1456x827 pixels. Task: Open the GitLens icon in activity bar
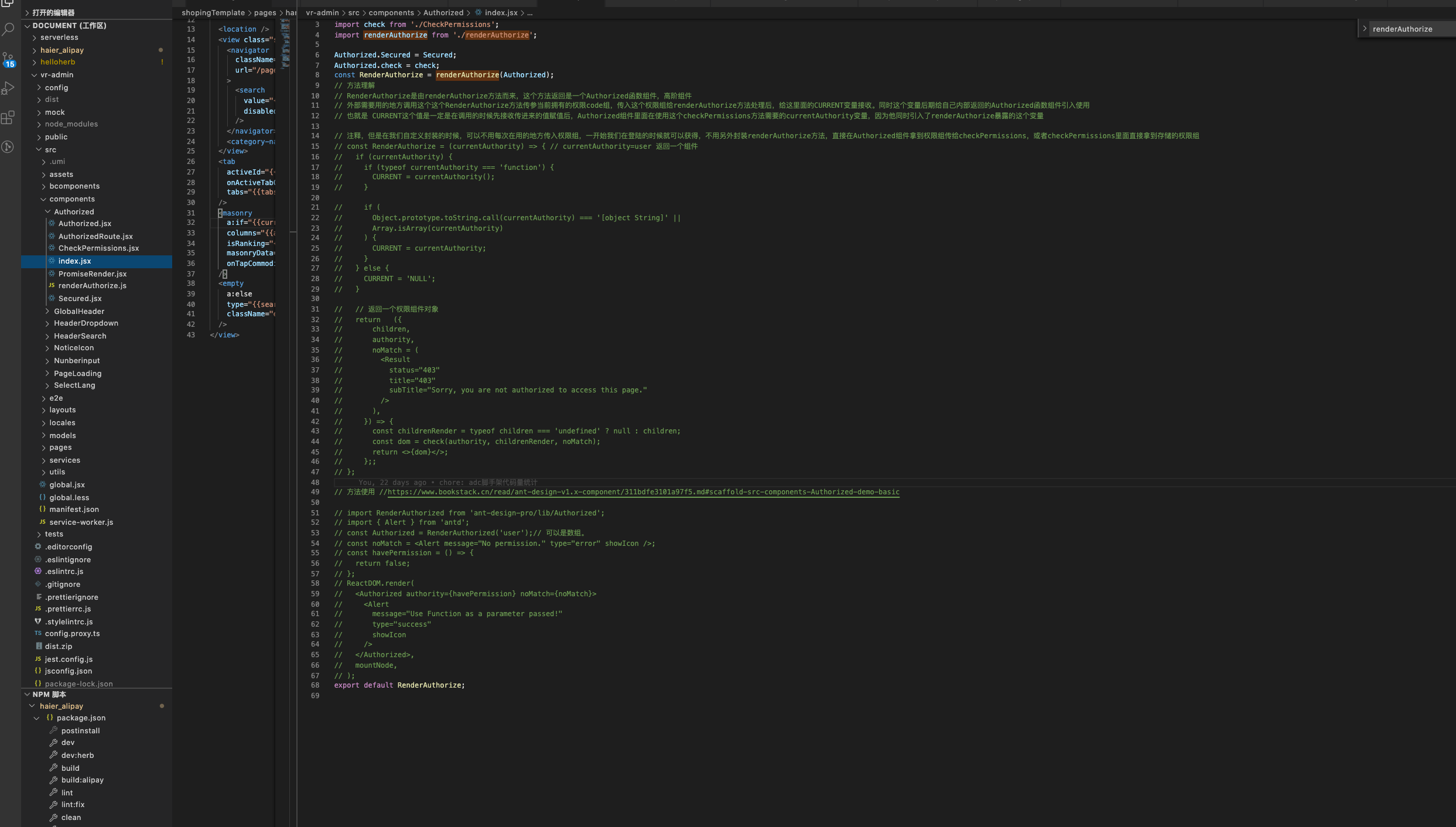coord(8,147)
